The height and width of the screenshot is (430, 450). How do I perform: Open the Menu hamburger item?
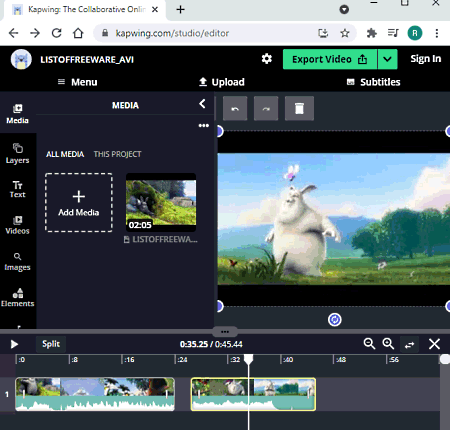78,82
